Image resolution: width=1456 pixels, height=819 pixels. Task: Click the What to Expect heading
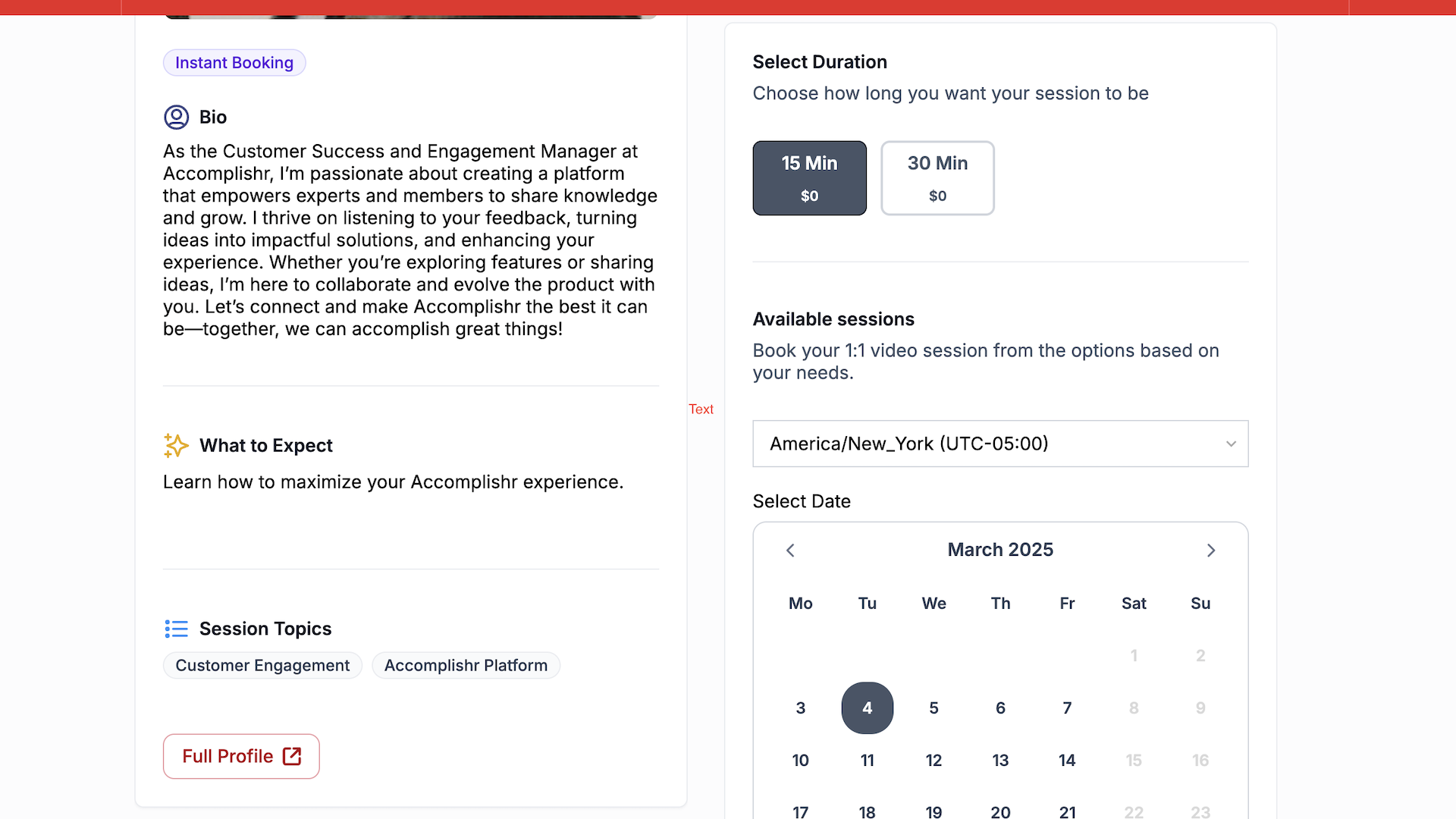266,445
